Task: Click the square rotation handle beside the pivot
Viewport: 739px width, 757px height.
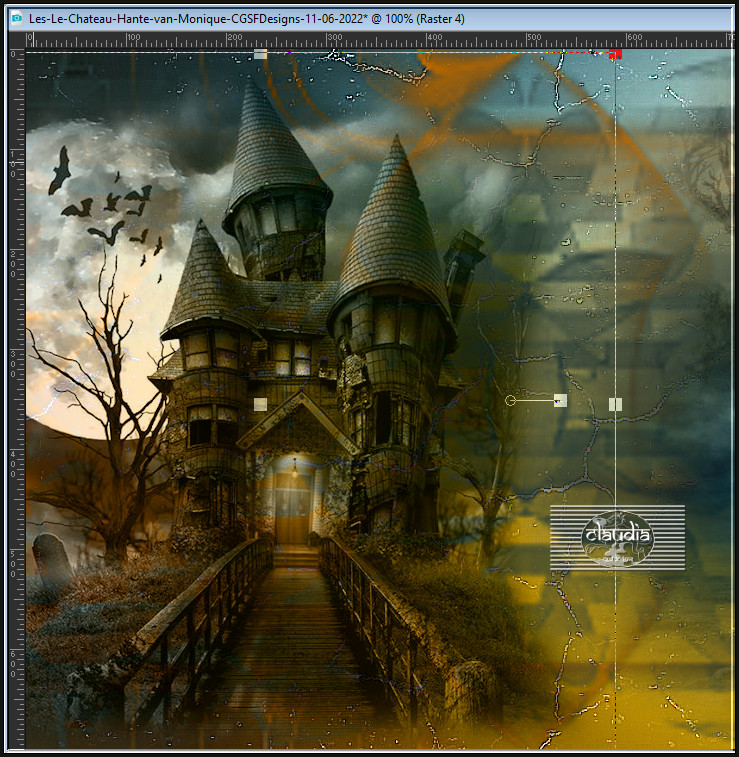Action: (560, 400)
